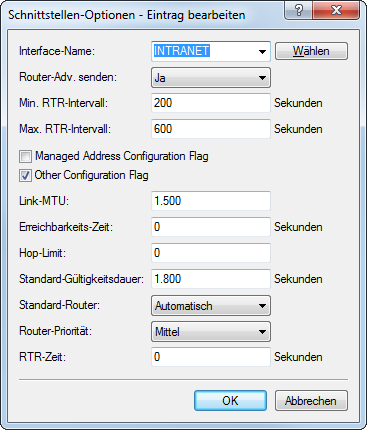Image resolution: width=367 pixels, height=430 pixels.
Task: Expand the Router-Priorität dropdown
Action: (x=211, y=332)
